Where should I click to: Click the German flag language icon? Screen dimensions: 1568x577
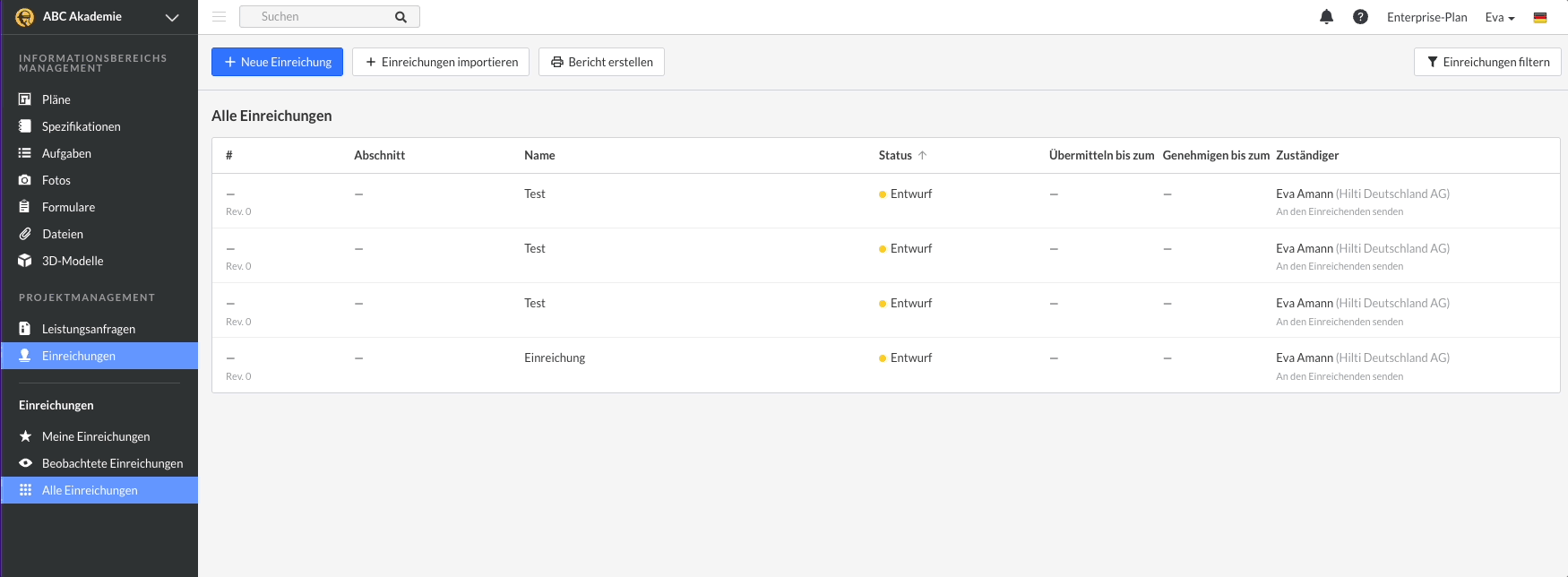click(1540, 17)
